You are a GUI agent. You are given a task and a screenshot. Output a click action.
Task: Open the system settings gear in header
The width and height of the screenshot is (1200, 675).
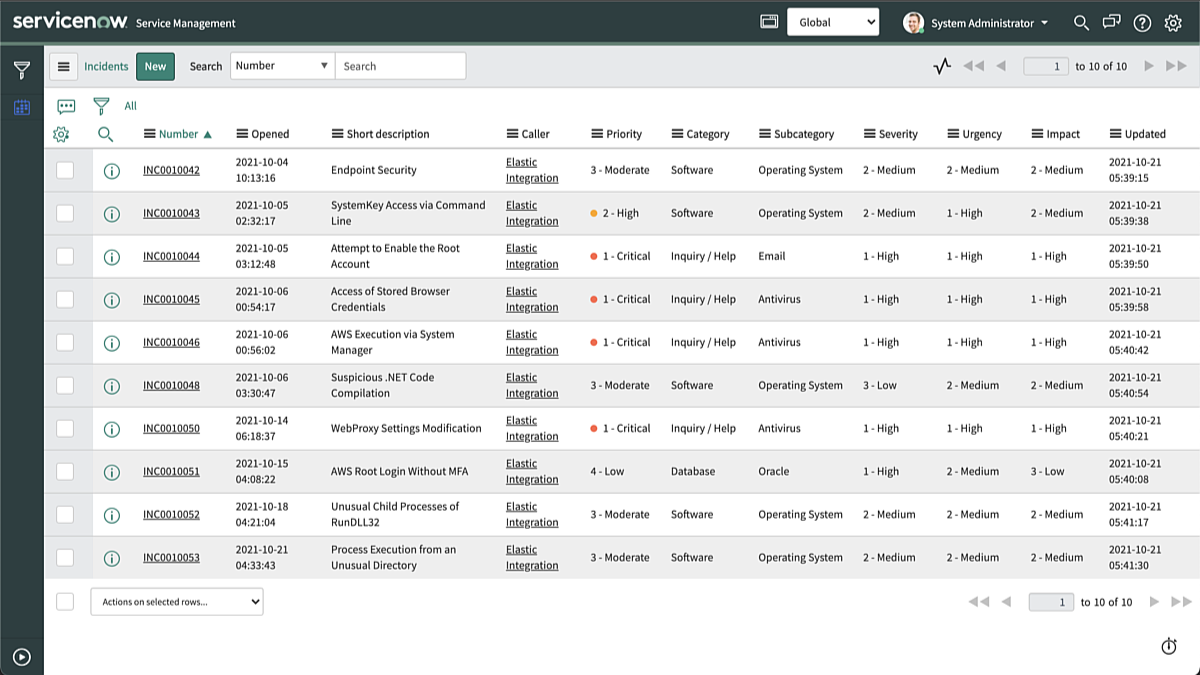1173,22
